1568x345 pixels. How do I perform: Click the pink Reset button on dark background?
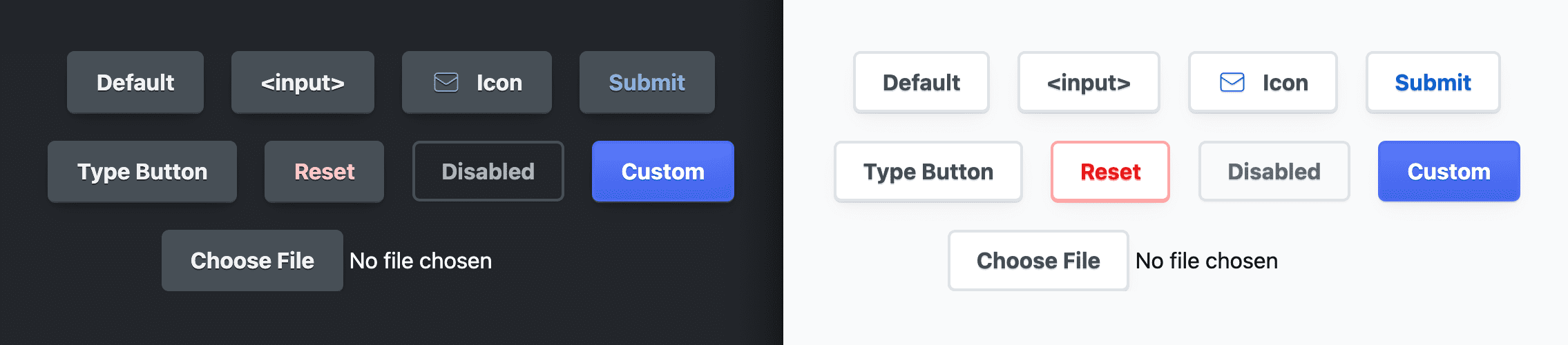tap(324, 172)
